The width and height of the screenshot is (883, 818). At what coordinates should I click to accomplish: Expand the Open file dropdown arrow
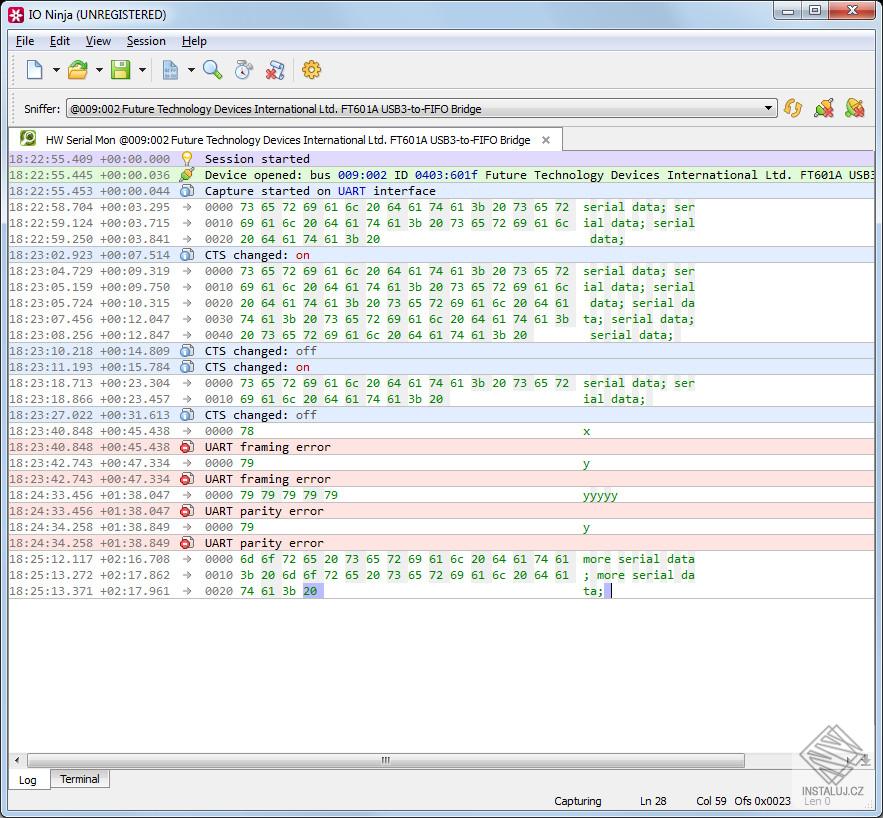[x=99, y=70]
